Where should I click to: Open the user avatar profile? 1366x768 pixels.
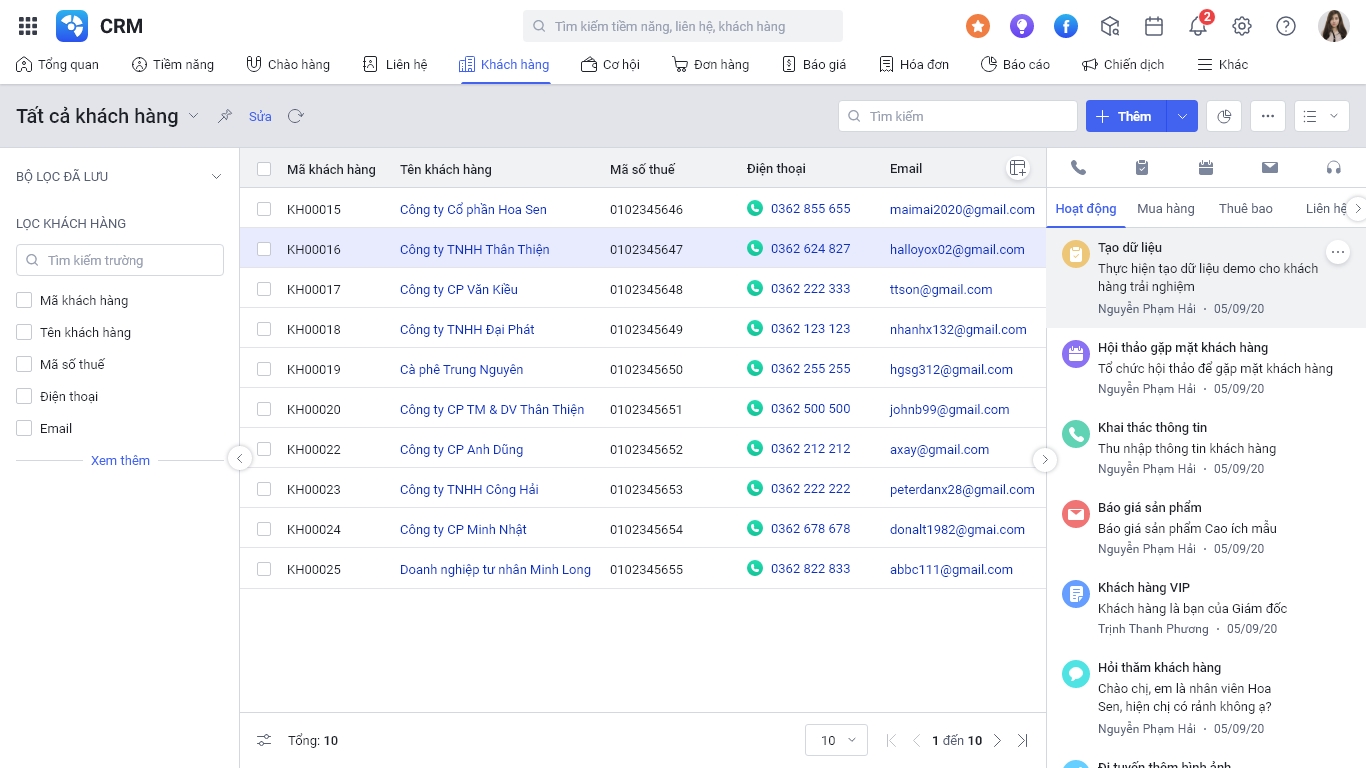click(1334, 26)
